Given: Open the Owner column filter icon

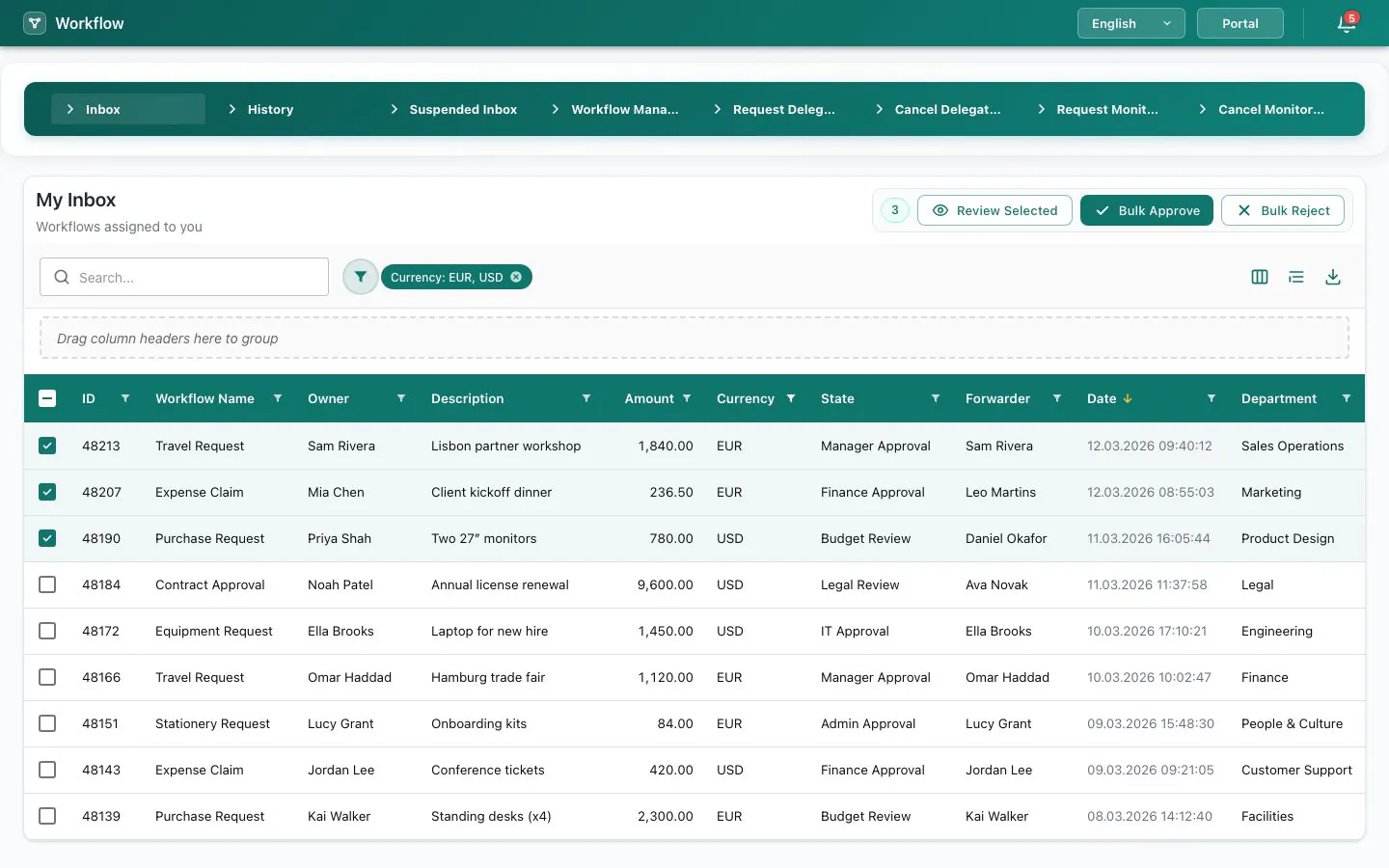Looking at the screenshot, I should [x=401, y=398].
